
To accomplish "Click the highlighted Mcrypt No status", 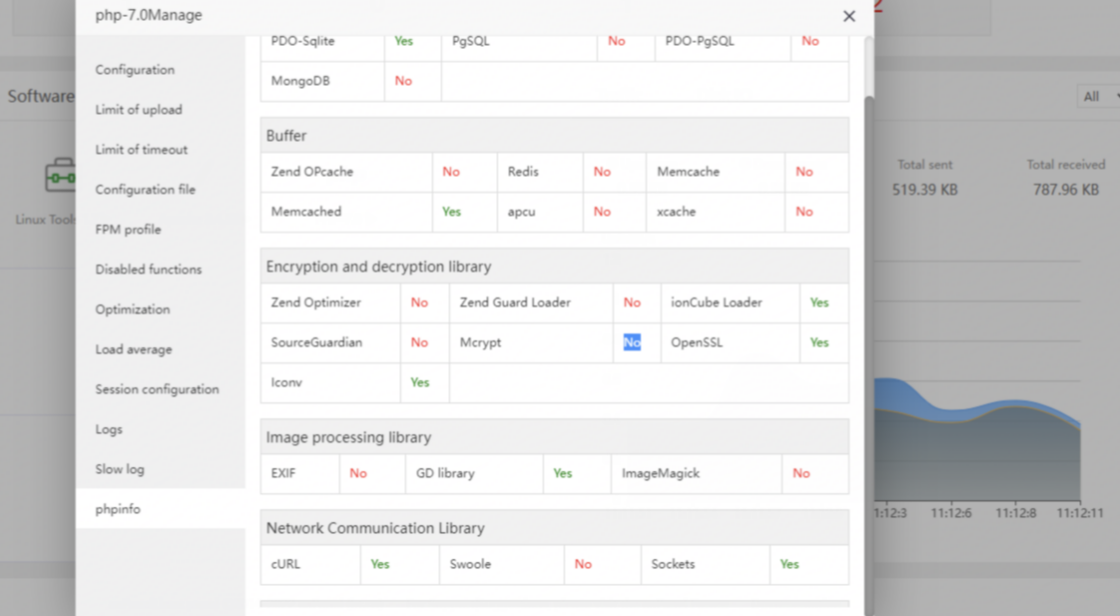I will 632,343.
